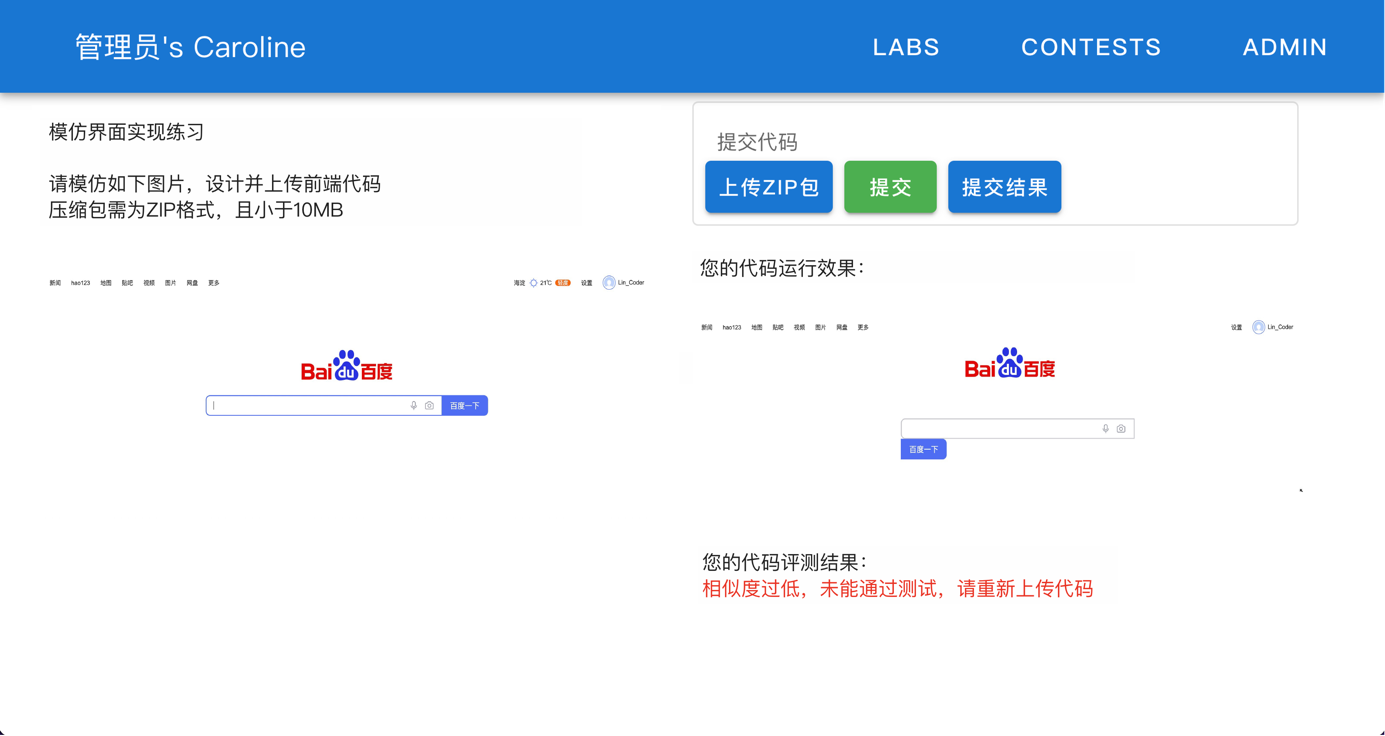Click the 请模仿如下图片 instruction line
This screenshot has height=736, width=1385.
215,184
